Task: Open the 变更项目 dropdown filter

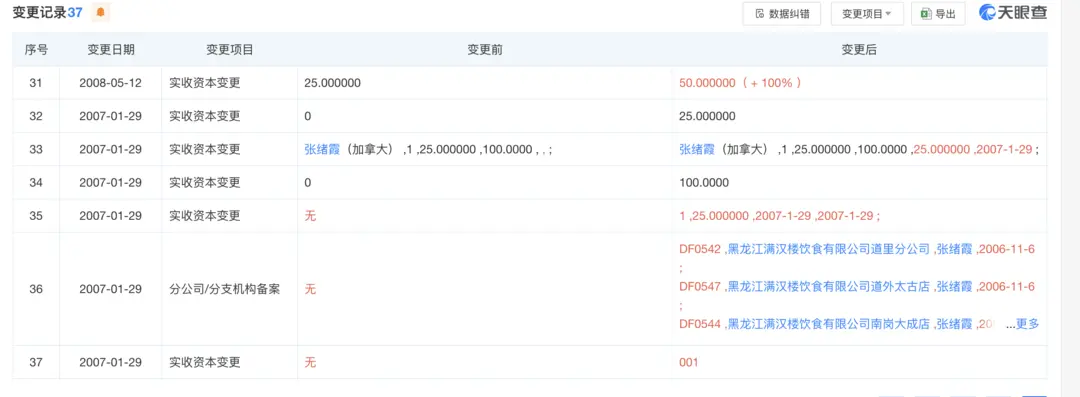Action: pos(866,14)
